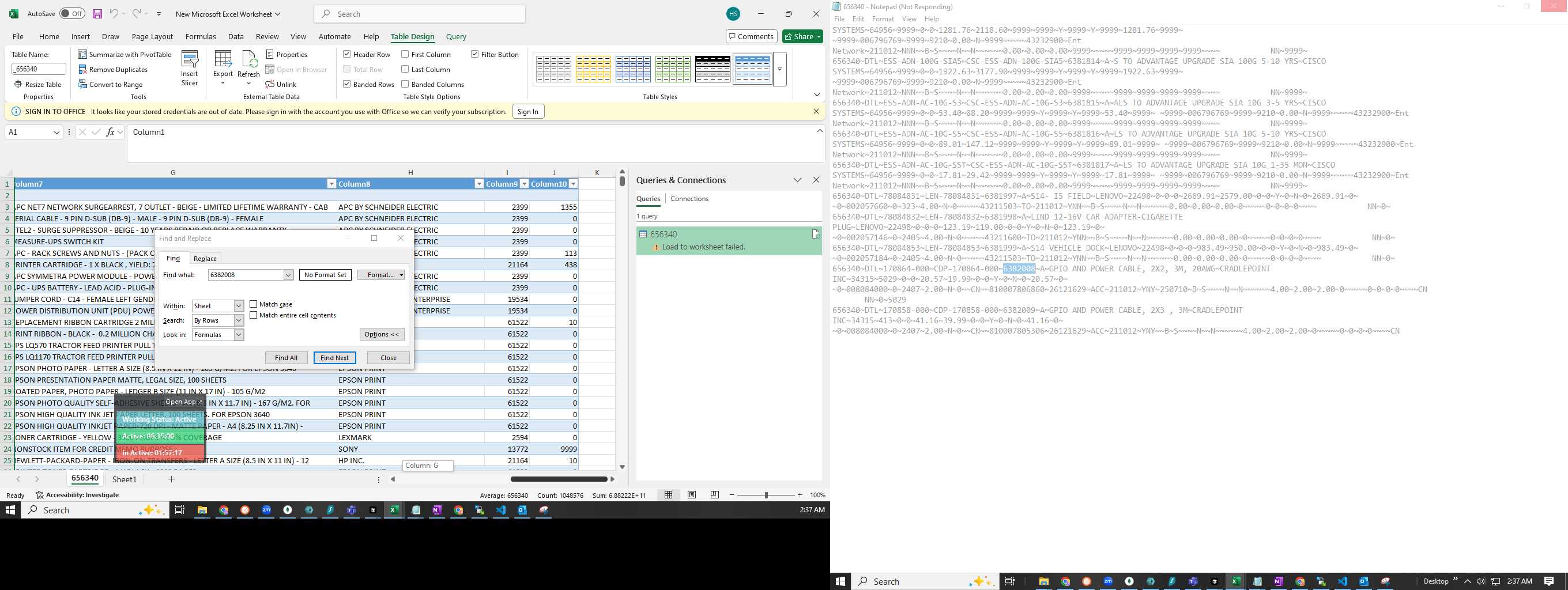Viewport: 1568px width, 590px height.
Task: Check Match entire cell contents
Action: 253,315
